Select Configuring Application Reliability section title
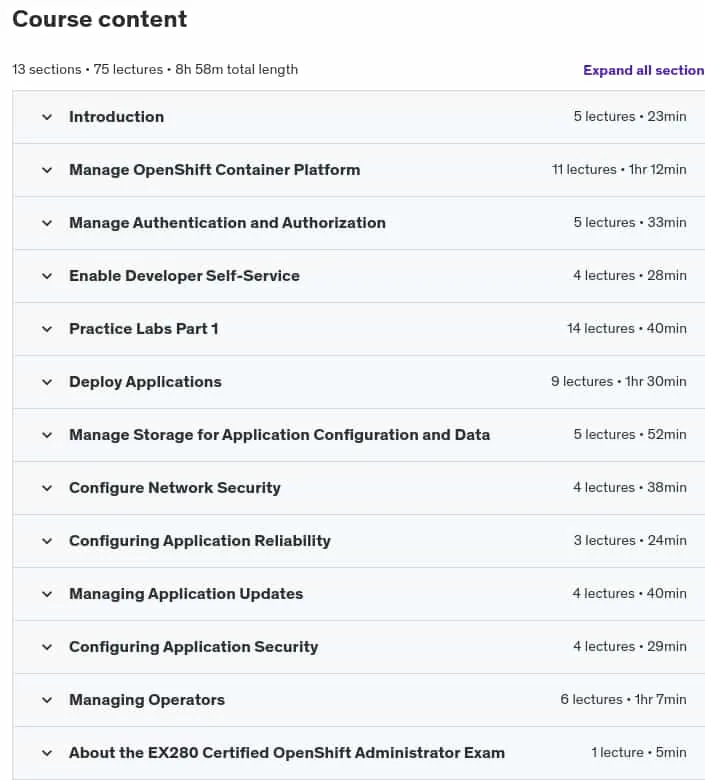 point(200,541)
